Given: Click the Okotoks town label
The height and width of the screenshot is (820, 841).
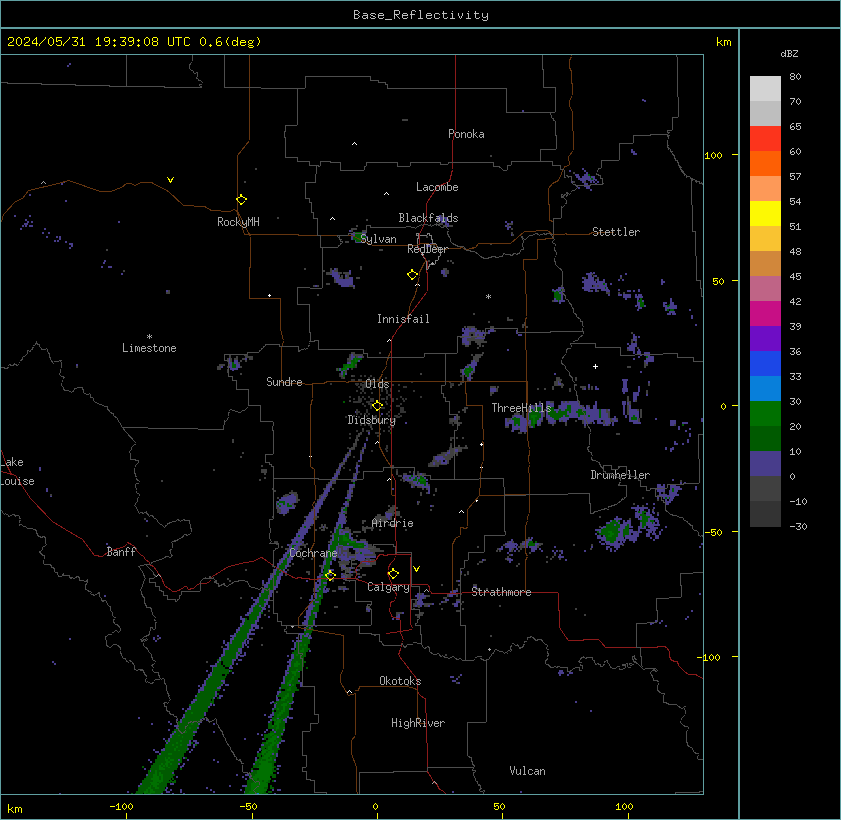Looking at the screenshot, I should [400, 681].
